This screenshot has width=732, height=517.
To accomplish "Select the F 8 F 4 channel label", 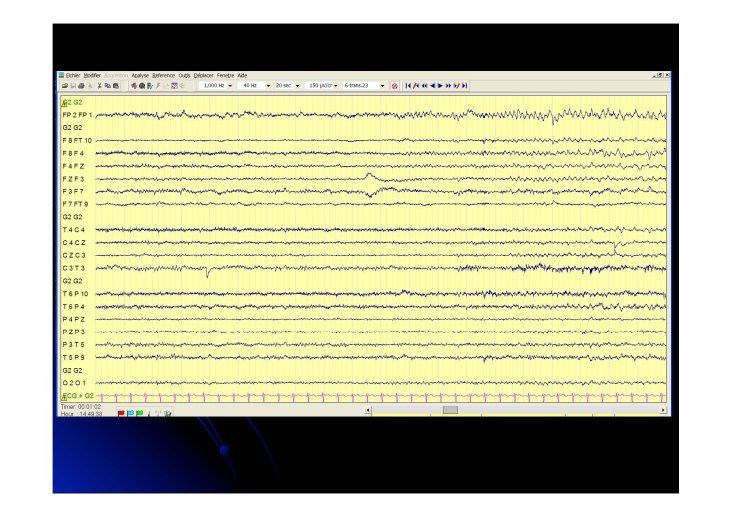I will click(73, 153).
